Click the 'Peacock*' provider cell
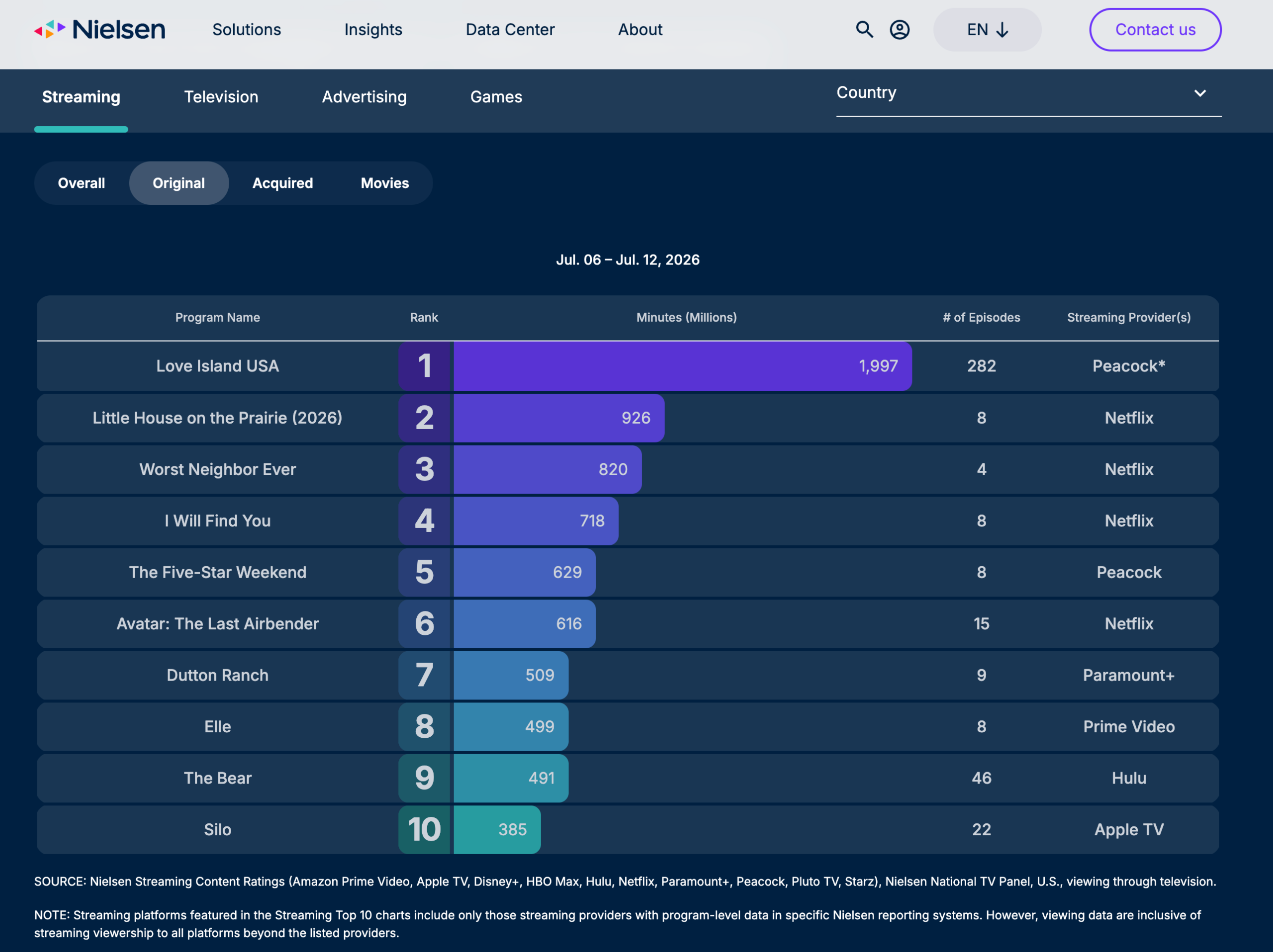Image resolution: width=1273 pixels, height=952 pixels. tap(1129, 366)
